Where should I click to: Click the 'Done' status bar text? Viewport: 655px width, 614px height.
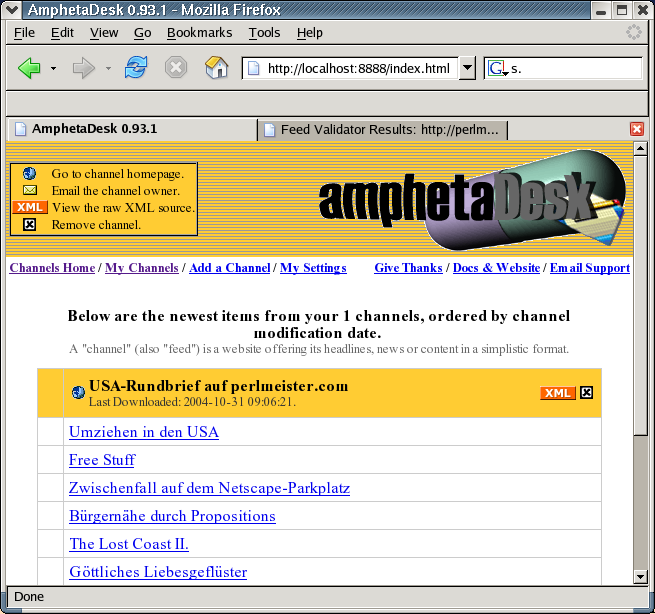pos(28,596)
